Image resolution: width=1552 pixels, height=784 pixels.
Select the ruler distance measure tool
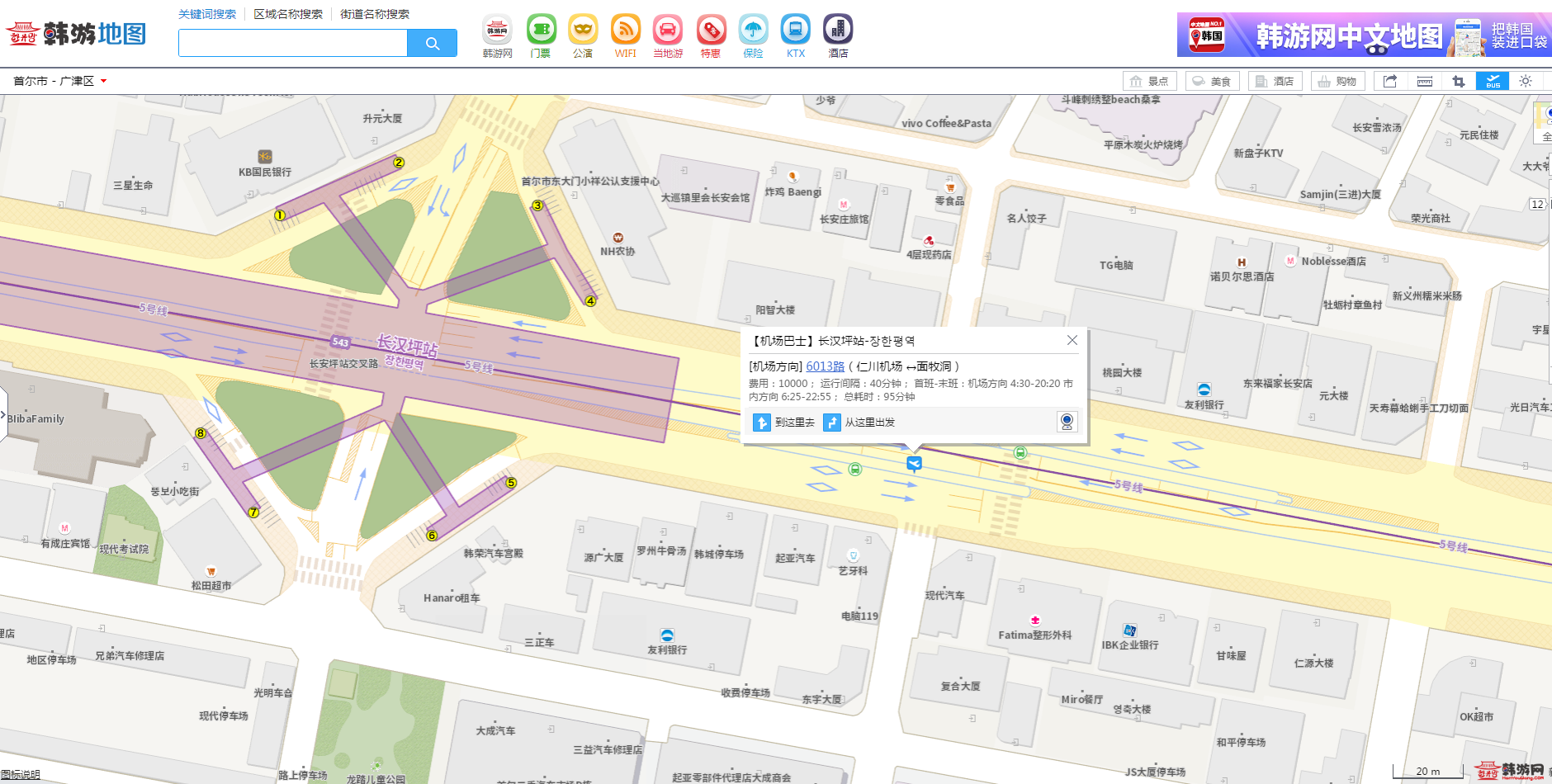[1424, 81]
